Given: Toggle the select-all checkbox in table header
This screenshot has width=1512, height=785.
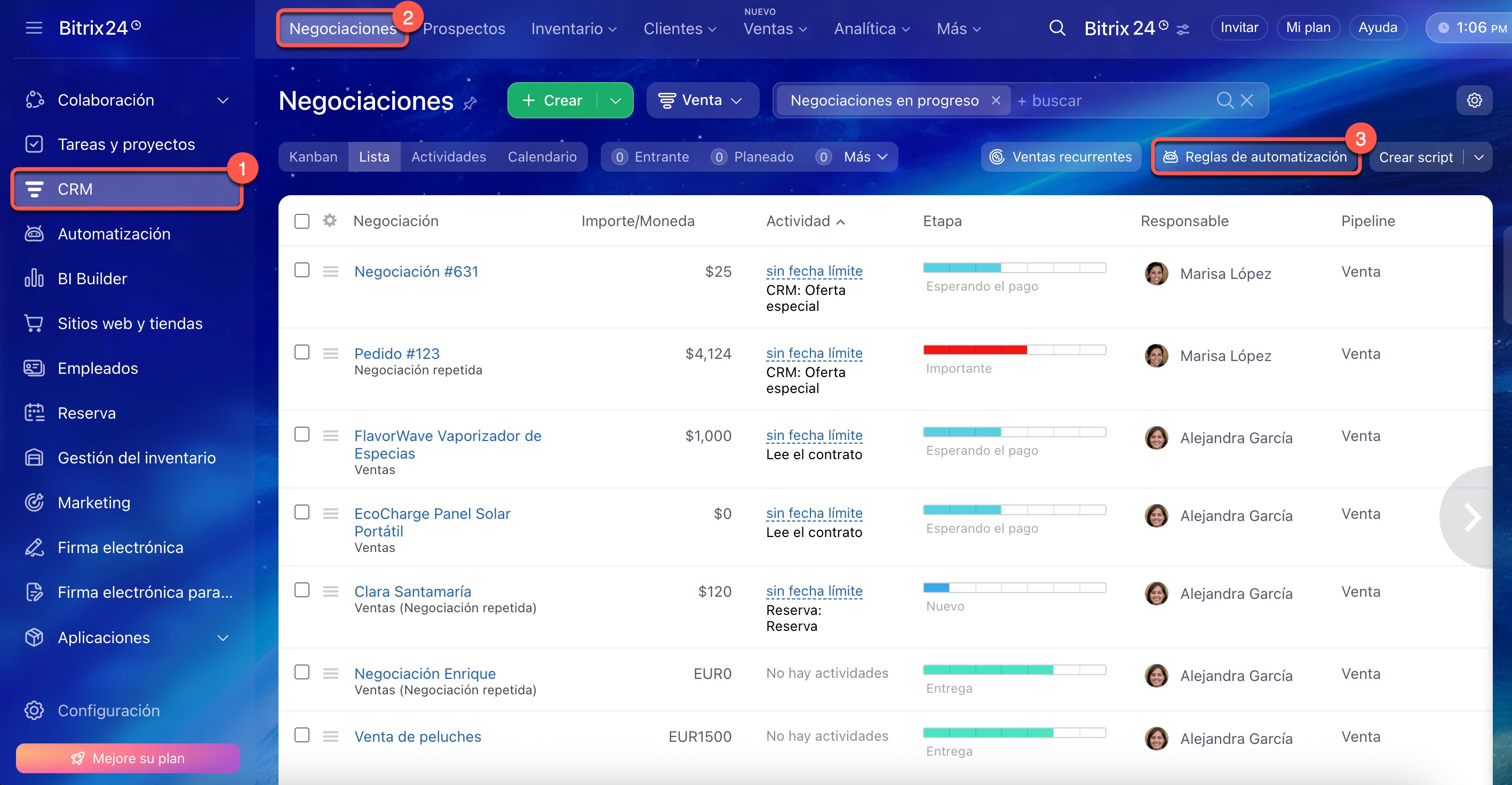Looking at the screenshot, I should point(301,221).
